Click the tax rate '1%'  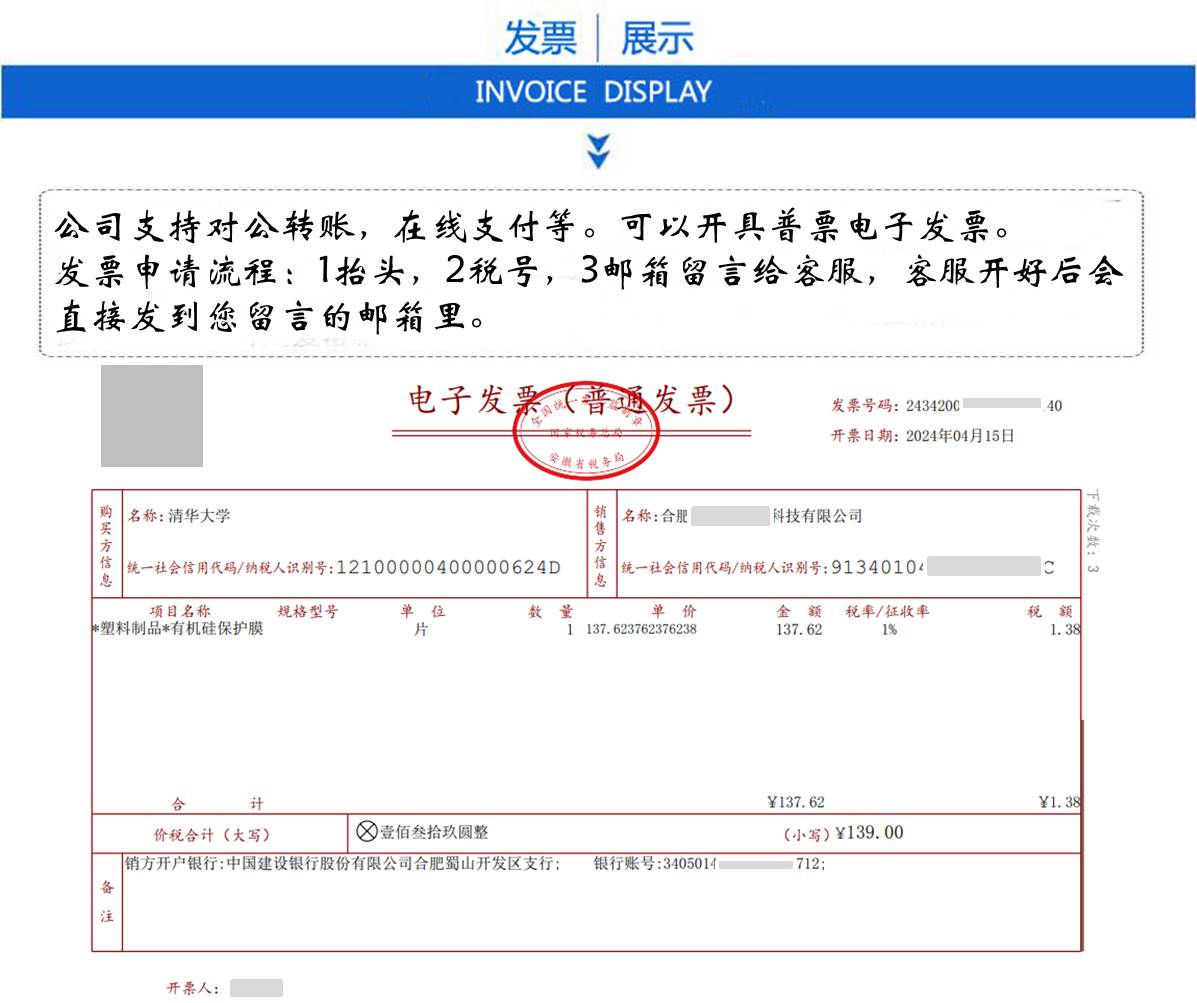click(889, 629)
